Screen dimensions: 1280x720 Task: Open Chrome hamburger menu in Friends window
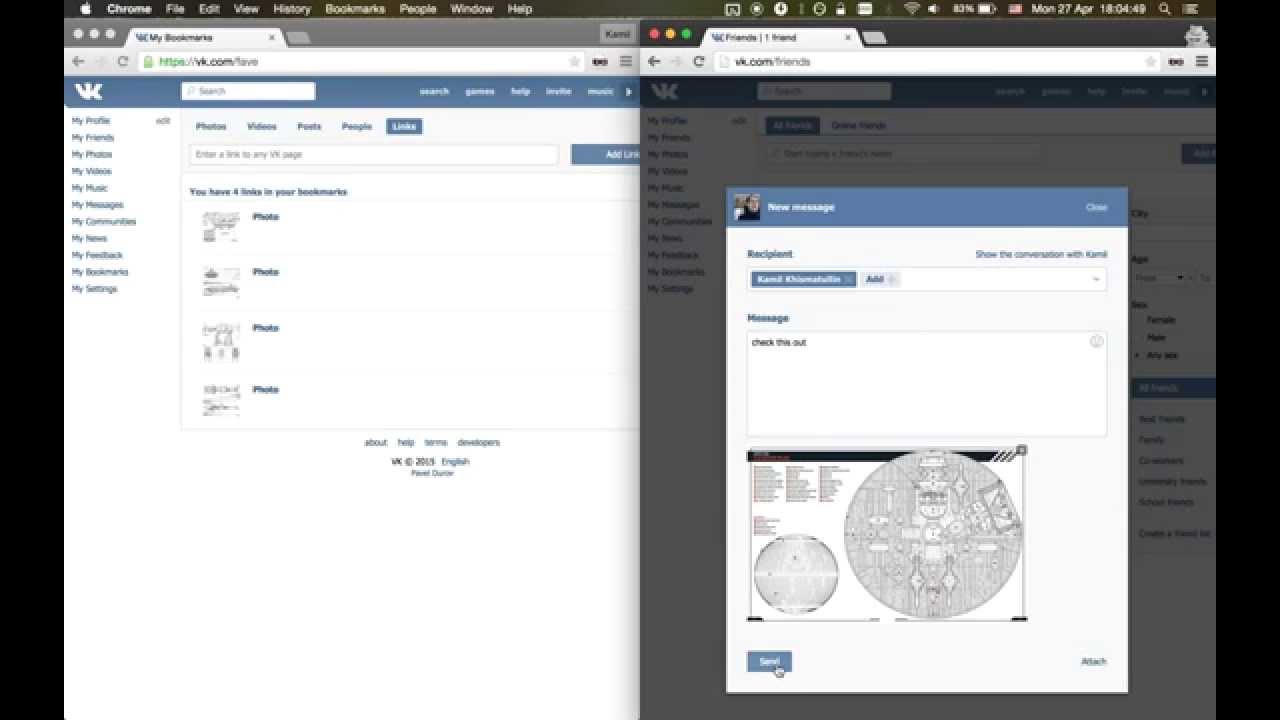click(1202, 61)
